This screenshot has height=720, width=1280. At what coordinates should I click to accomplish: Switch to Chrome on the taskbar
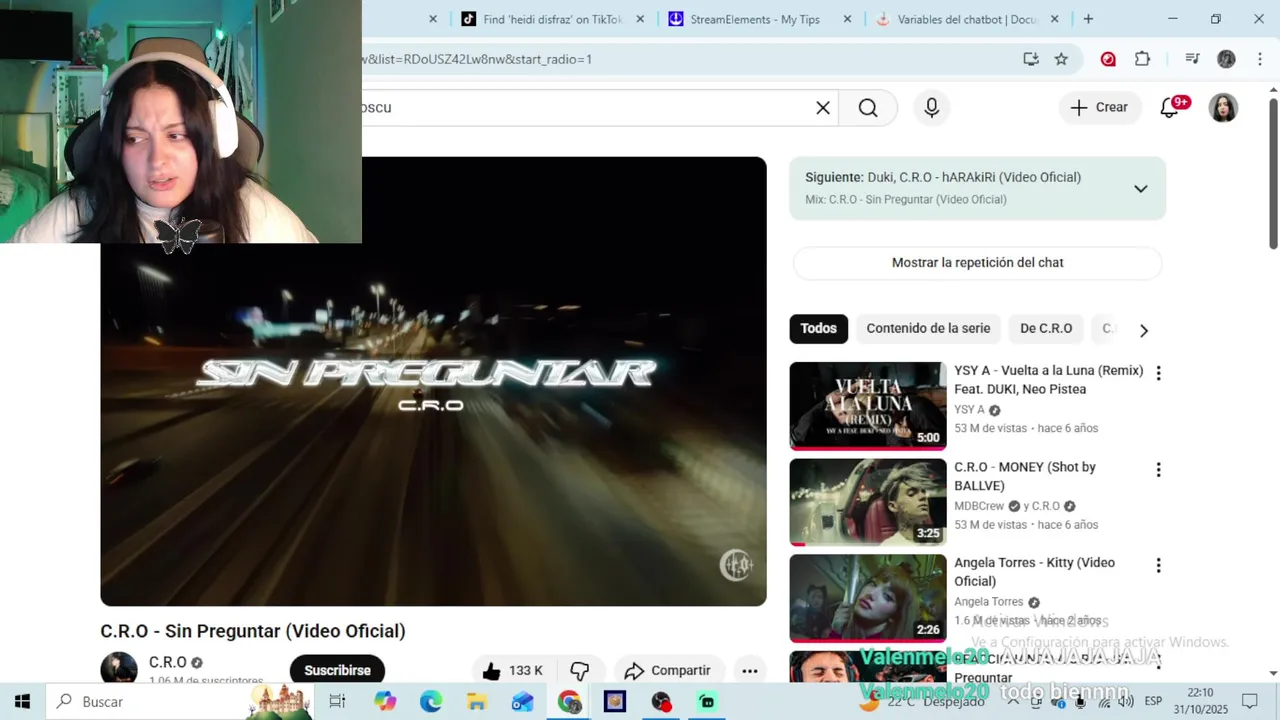(x=569, y=702)
